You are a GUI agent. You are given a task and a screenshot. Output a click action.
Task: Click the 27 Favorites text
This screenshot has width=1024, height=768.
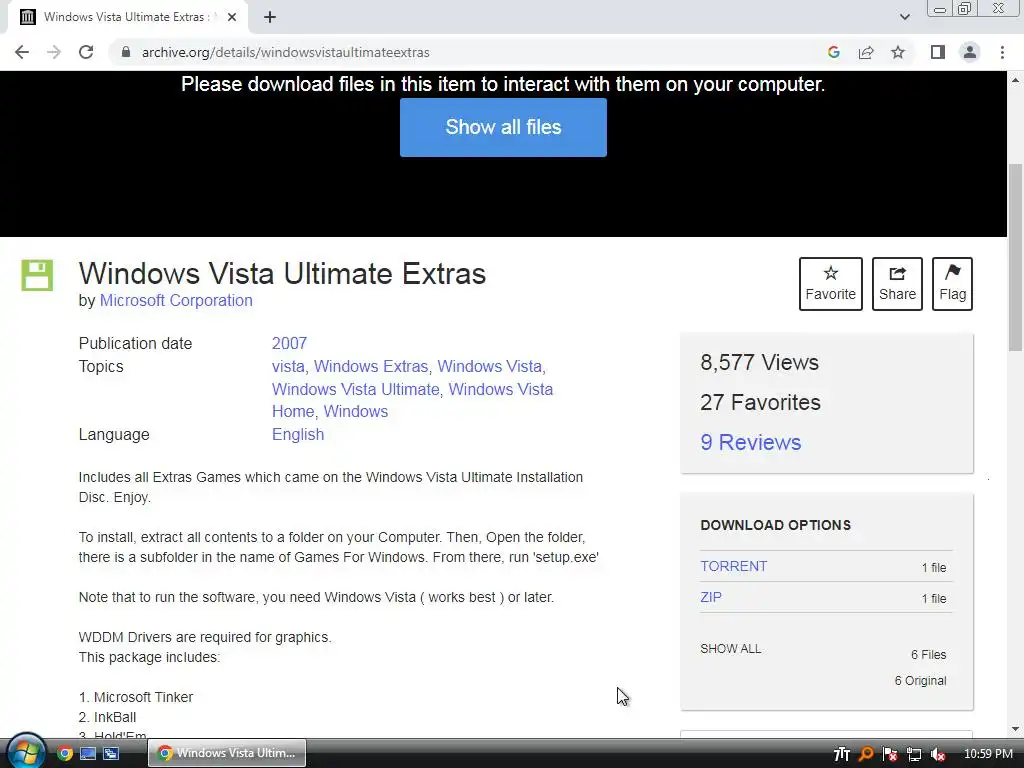click(x=760, y=402)
